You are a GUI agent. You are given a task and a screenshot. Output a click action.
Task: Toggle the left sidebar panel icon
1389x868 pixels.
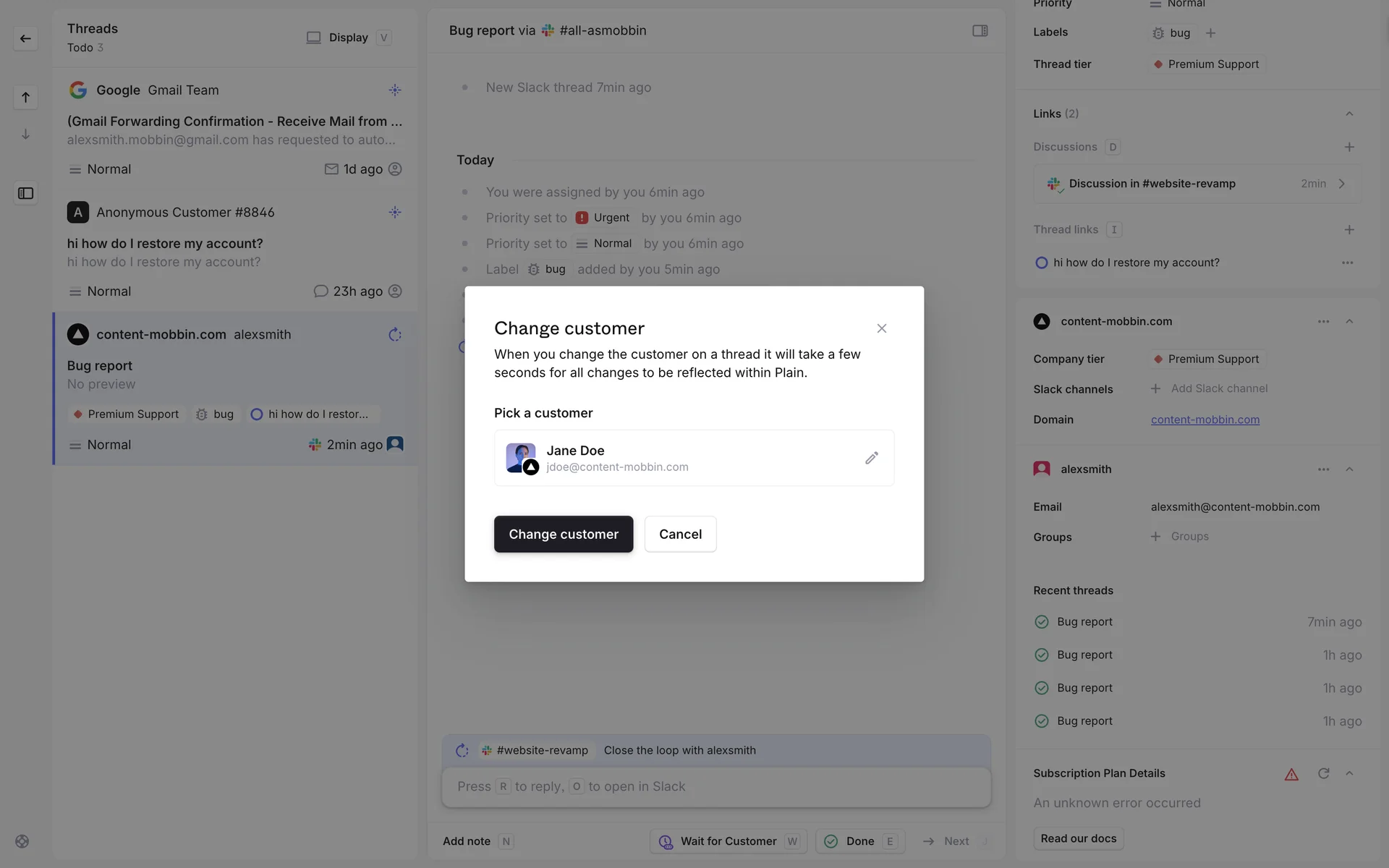coord(25,193)
